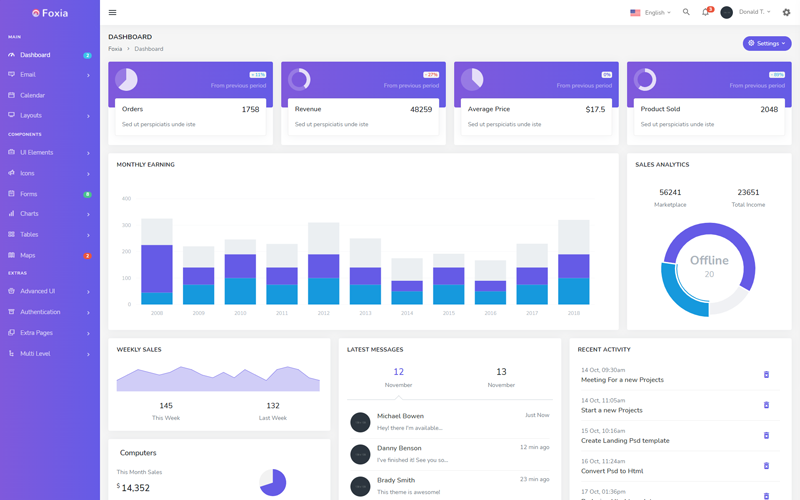
Task: Open the notifications bell icon
Action: click(705, 13)
